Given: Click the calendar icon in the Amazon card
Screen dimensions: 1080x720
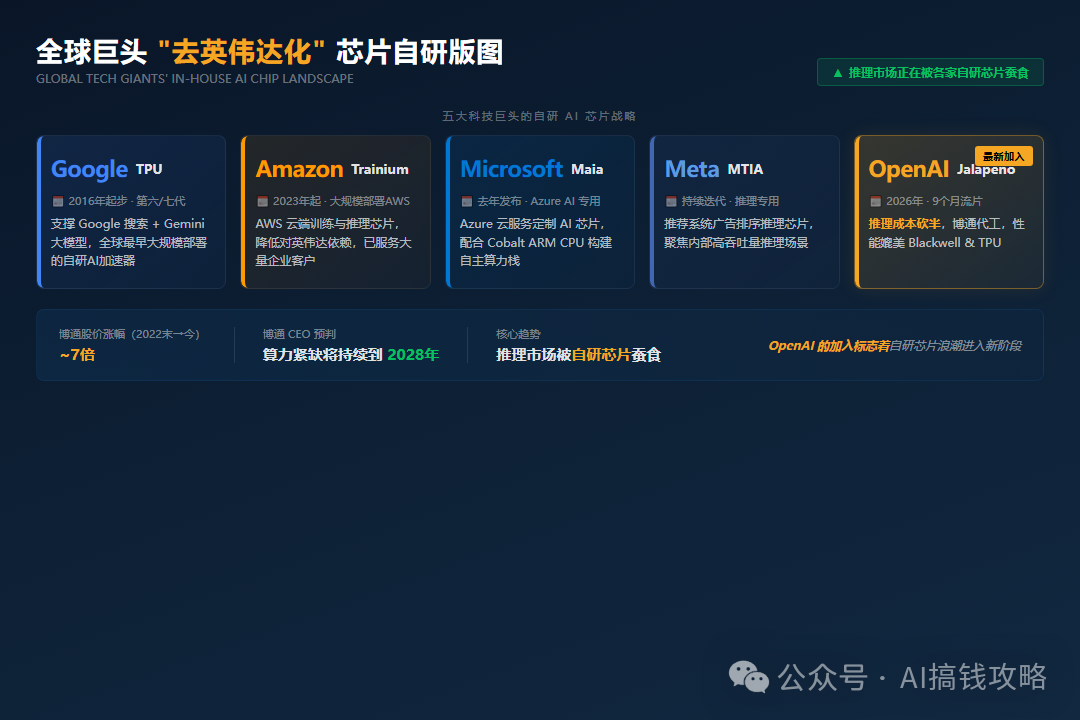Looking at the screenshot, I should (262, 201).
